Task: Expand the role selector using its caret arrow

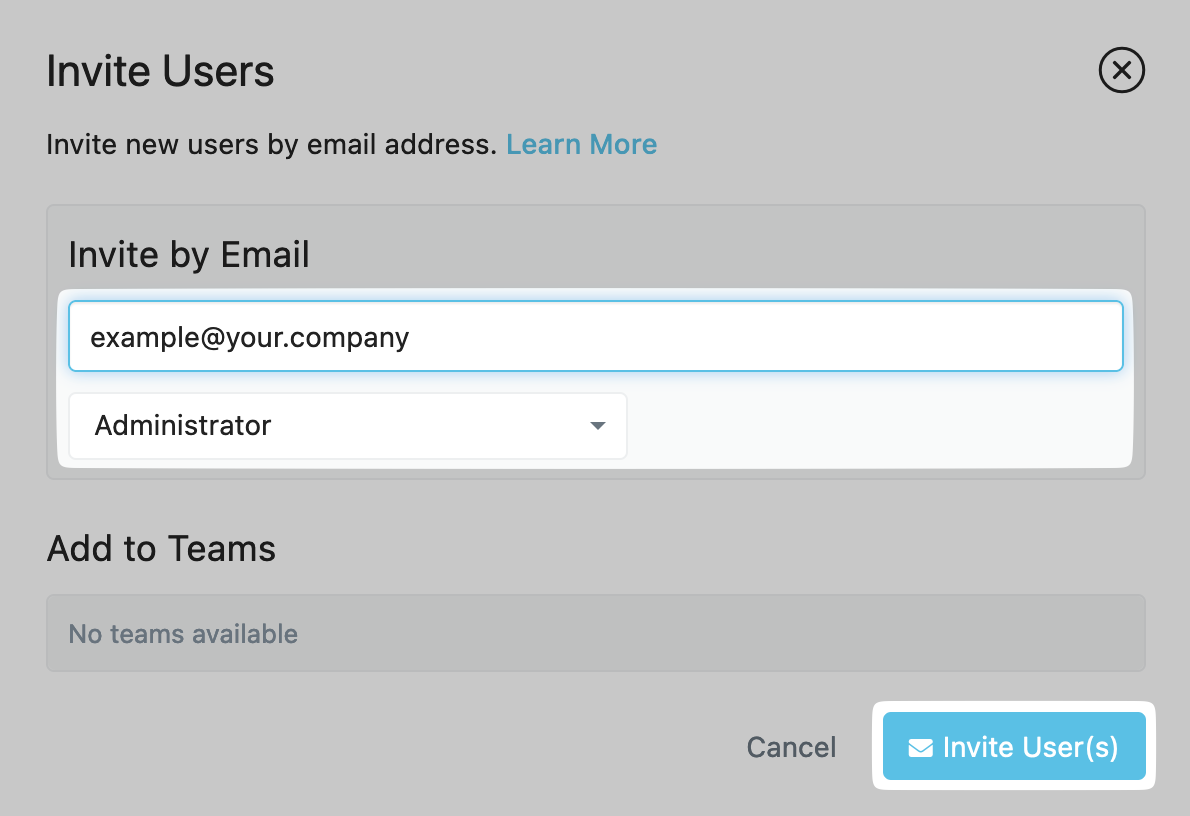Action: [x=598, y=426]
